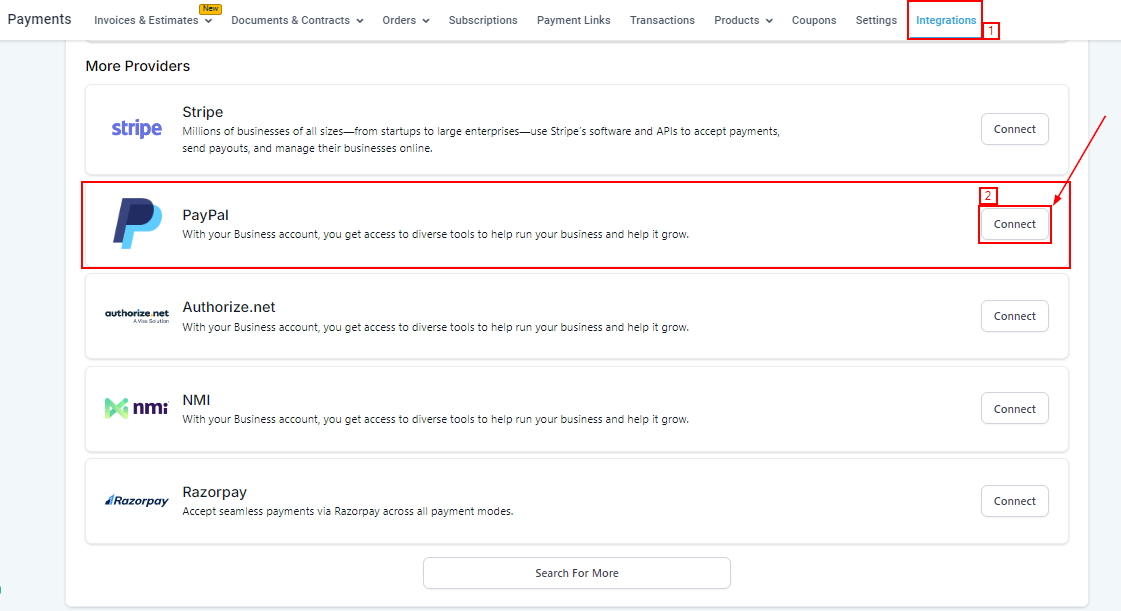
Task: Click the Stripe logo icon
Action: coord(136,129)
